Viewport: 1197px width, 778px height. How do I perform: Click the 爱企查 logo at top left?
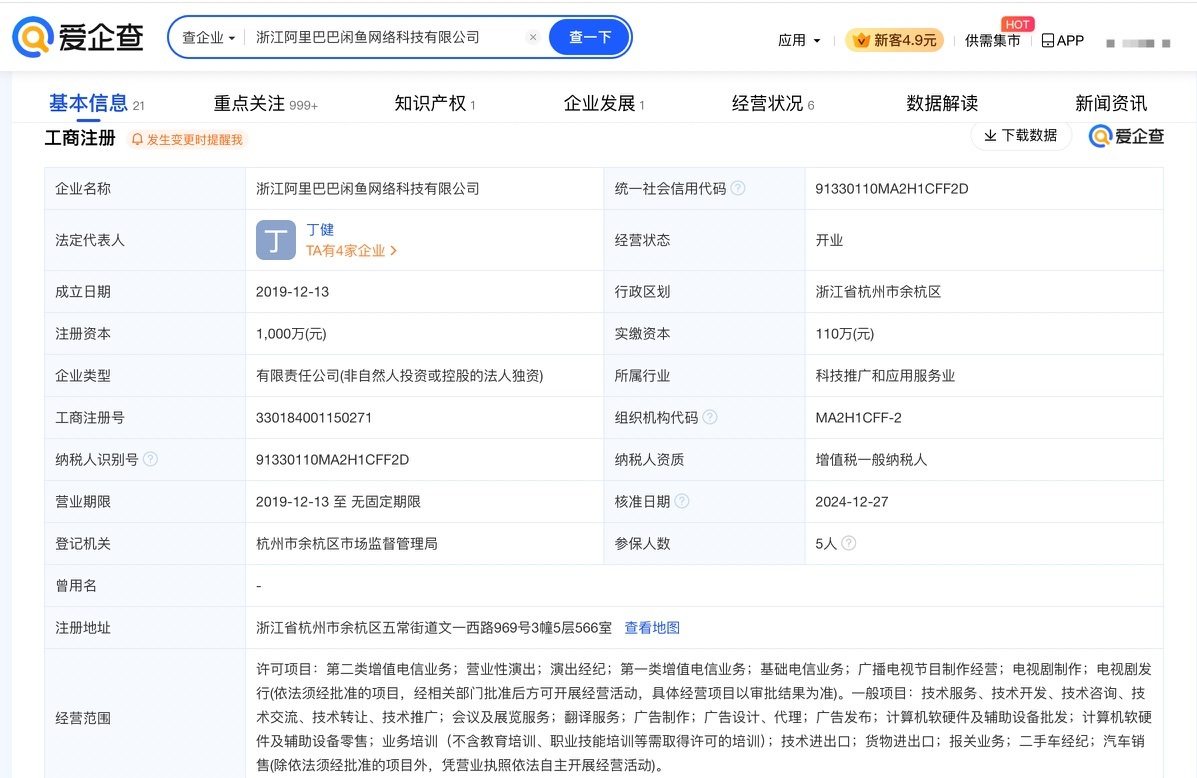click(78, 38)
